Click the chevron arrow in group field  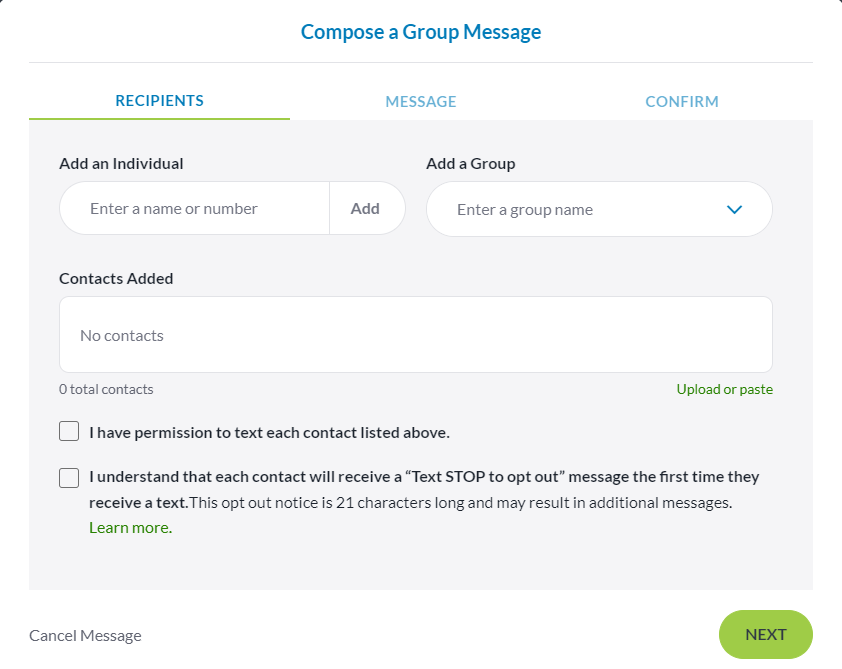point(734,210)
